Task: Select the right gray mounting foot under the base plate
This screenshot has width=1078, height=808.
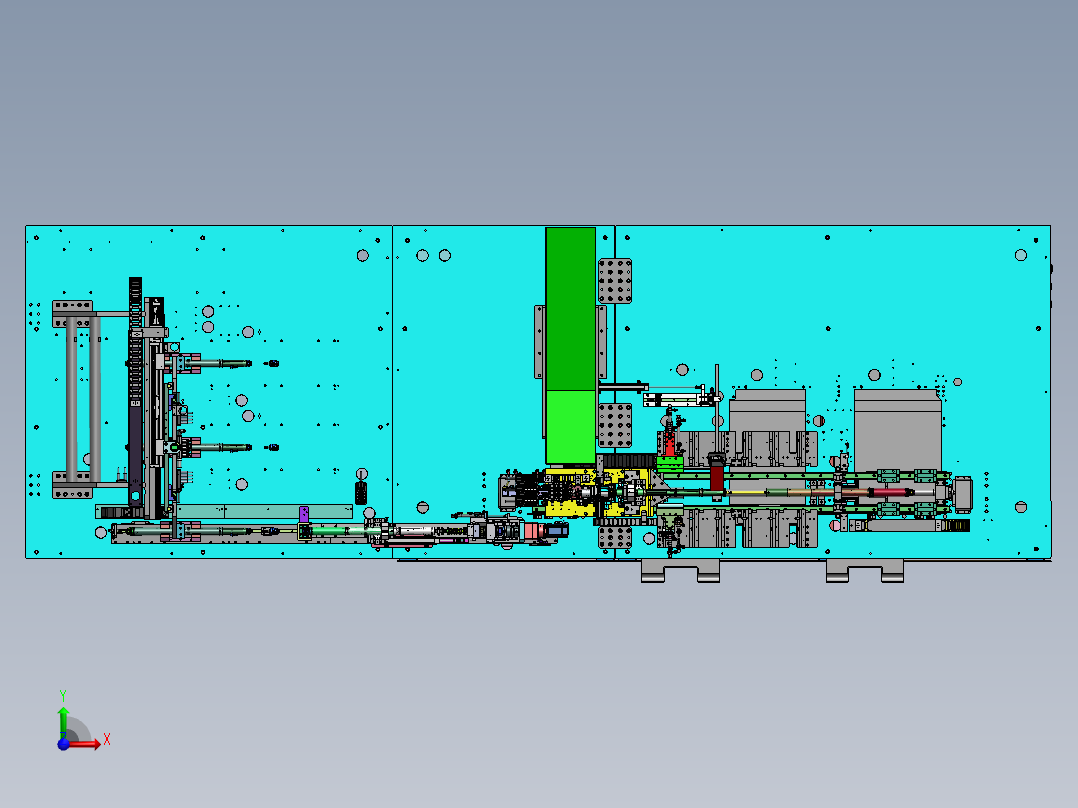Action: click(865, 571)
